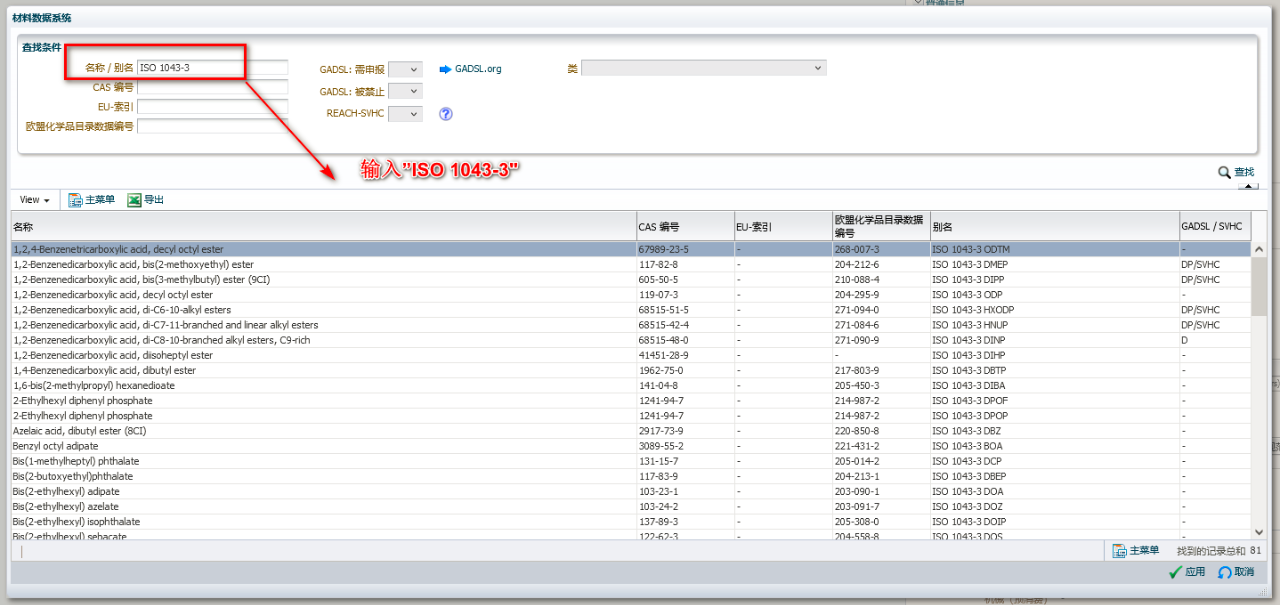1280x605 pixels.
Task: Select row Bis(1-methylheptyl) phthalate
Action: click(x=631, y=461)
